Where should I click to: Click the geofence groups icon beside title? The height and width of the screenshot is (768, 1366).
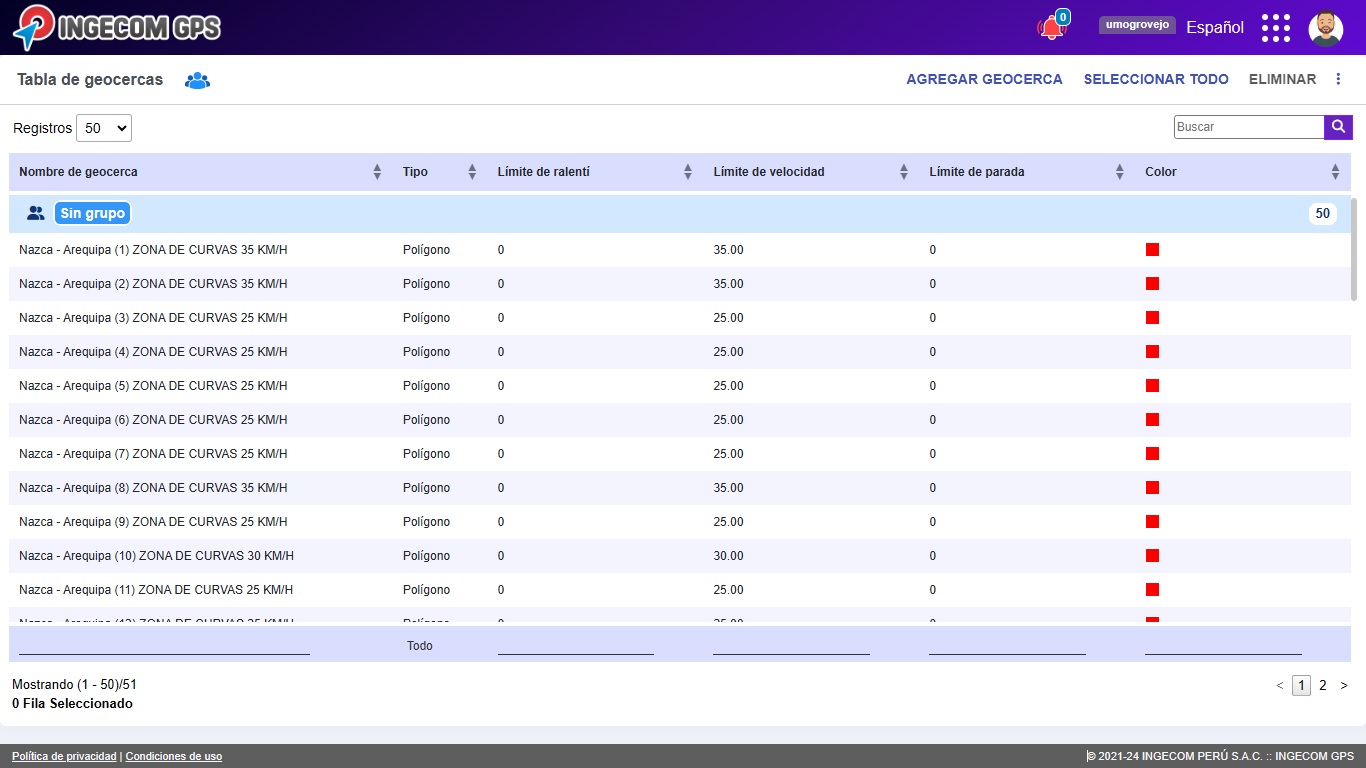[197, 80]
